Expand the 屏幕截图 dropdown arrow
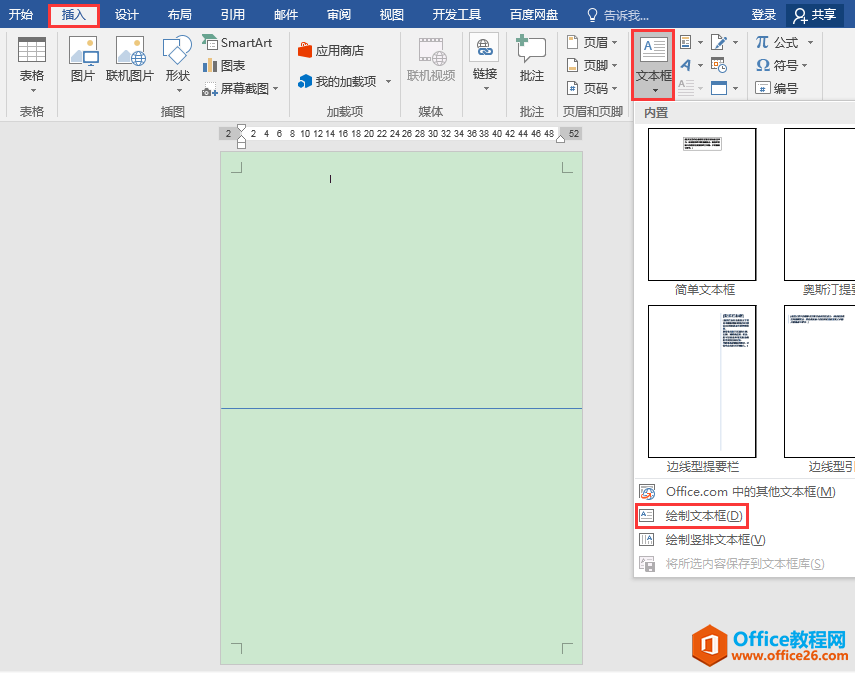Screen dimensions: 855x673 275,88
